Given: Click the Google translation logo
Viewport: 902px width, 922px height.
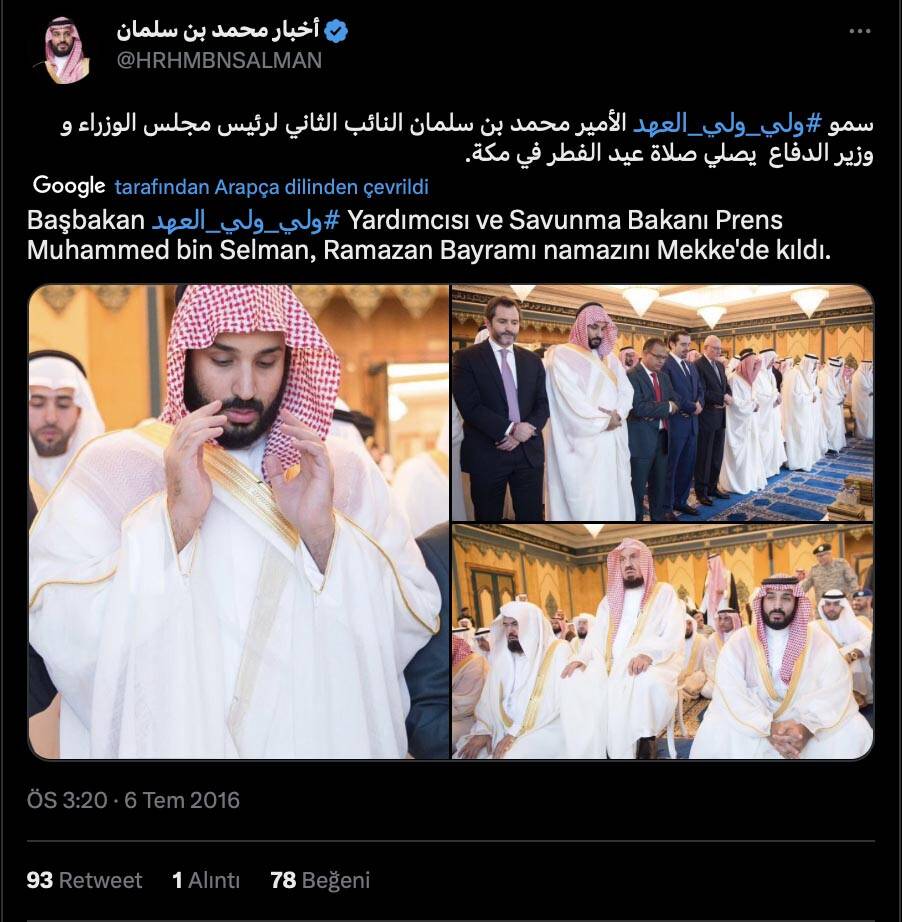Looking at the screenshot, I should (x=69, y=185).
